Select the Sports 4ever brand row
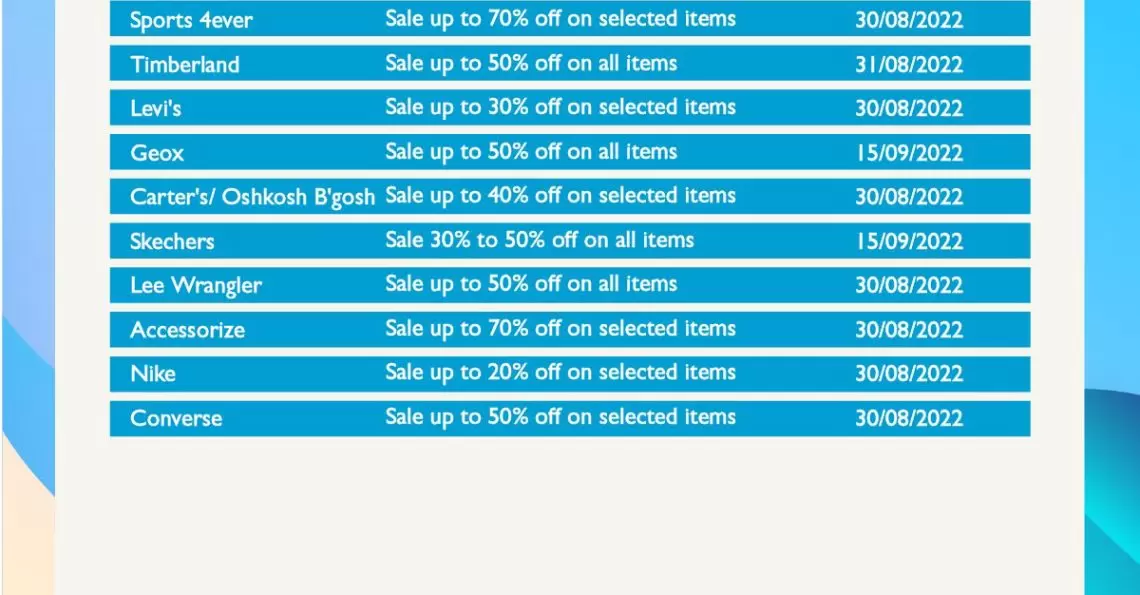The height and width of the screenshot is (595, 1140). [570, 18]
